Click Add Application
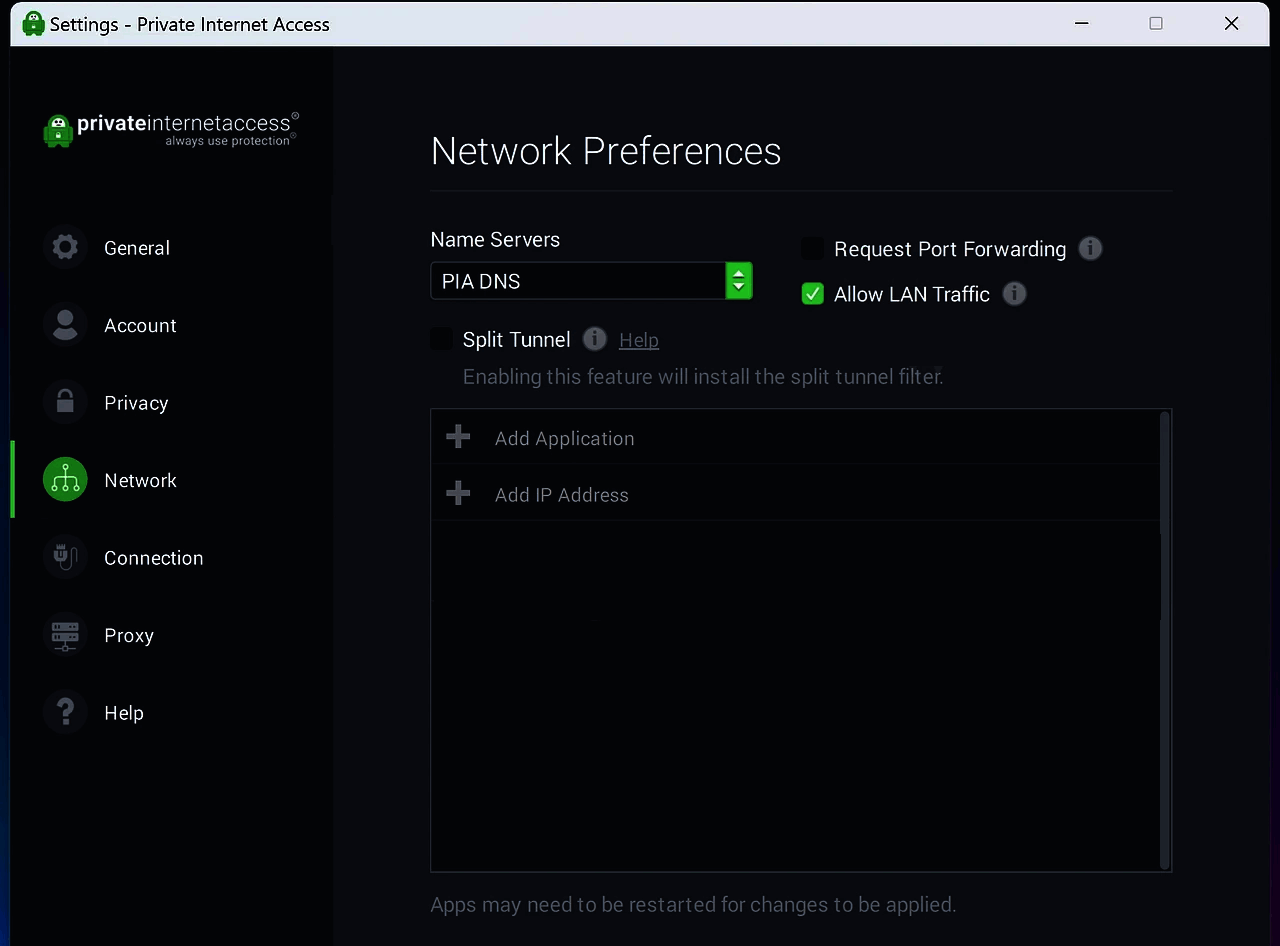This screenshot has width=1280, height=946. click(x=564, y=438)
